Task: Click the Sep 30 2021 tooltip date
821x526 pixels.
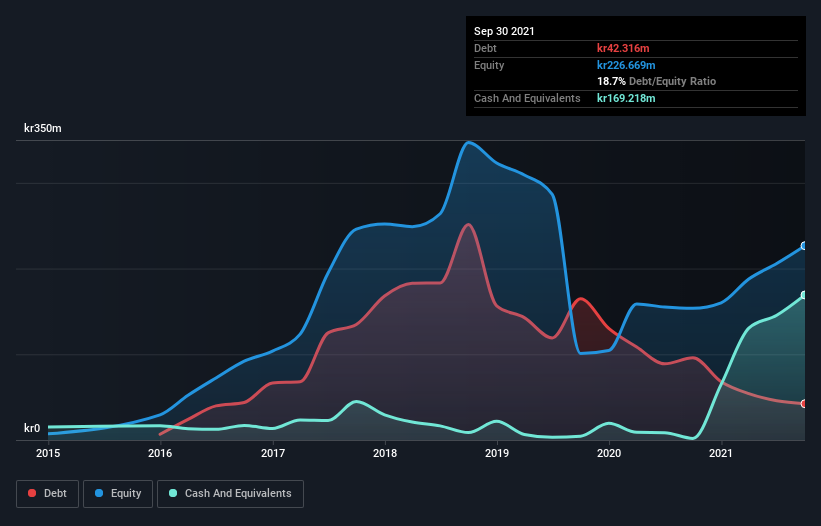Action: coord(504,31)
